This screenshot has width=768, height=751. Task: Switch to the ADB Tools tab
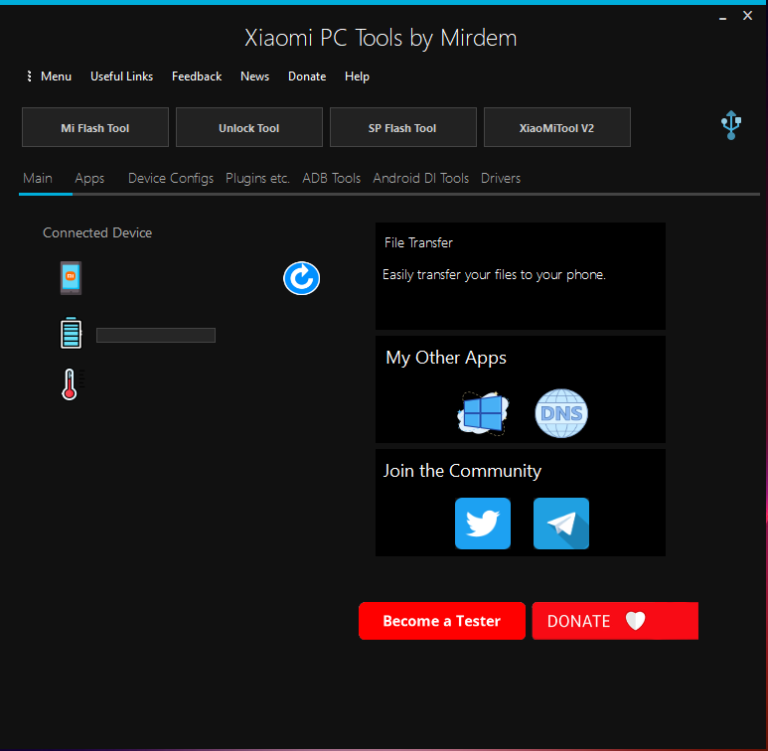[x=331, y=178]
